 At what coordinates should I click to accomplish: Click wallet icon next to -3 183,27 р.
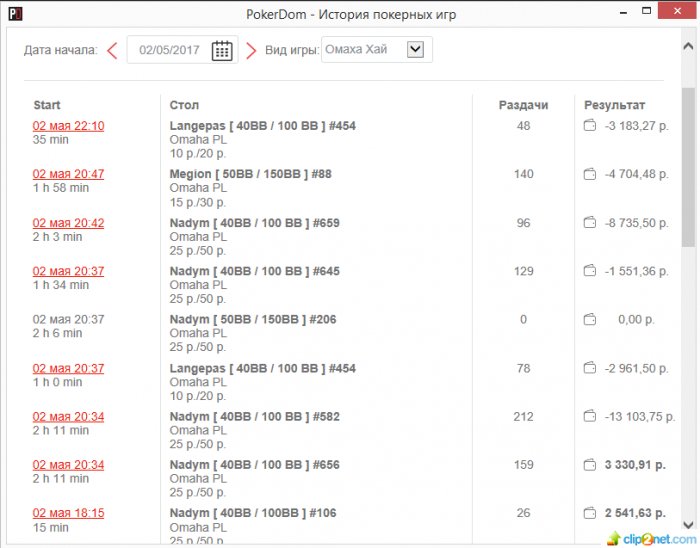(x=590, y=125)
